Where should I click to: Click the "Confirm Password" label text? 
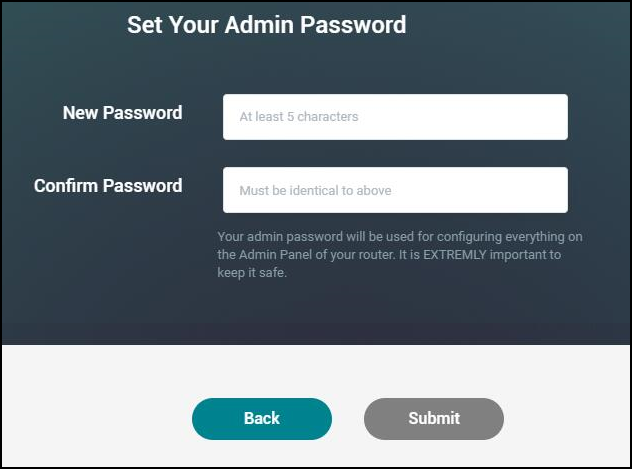(108, 186)
